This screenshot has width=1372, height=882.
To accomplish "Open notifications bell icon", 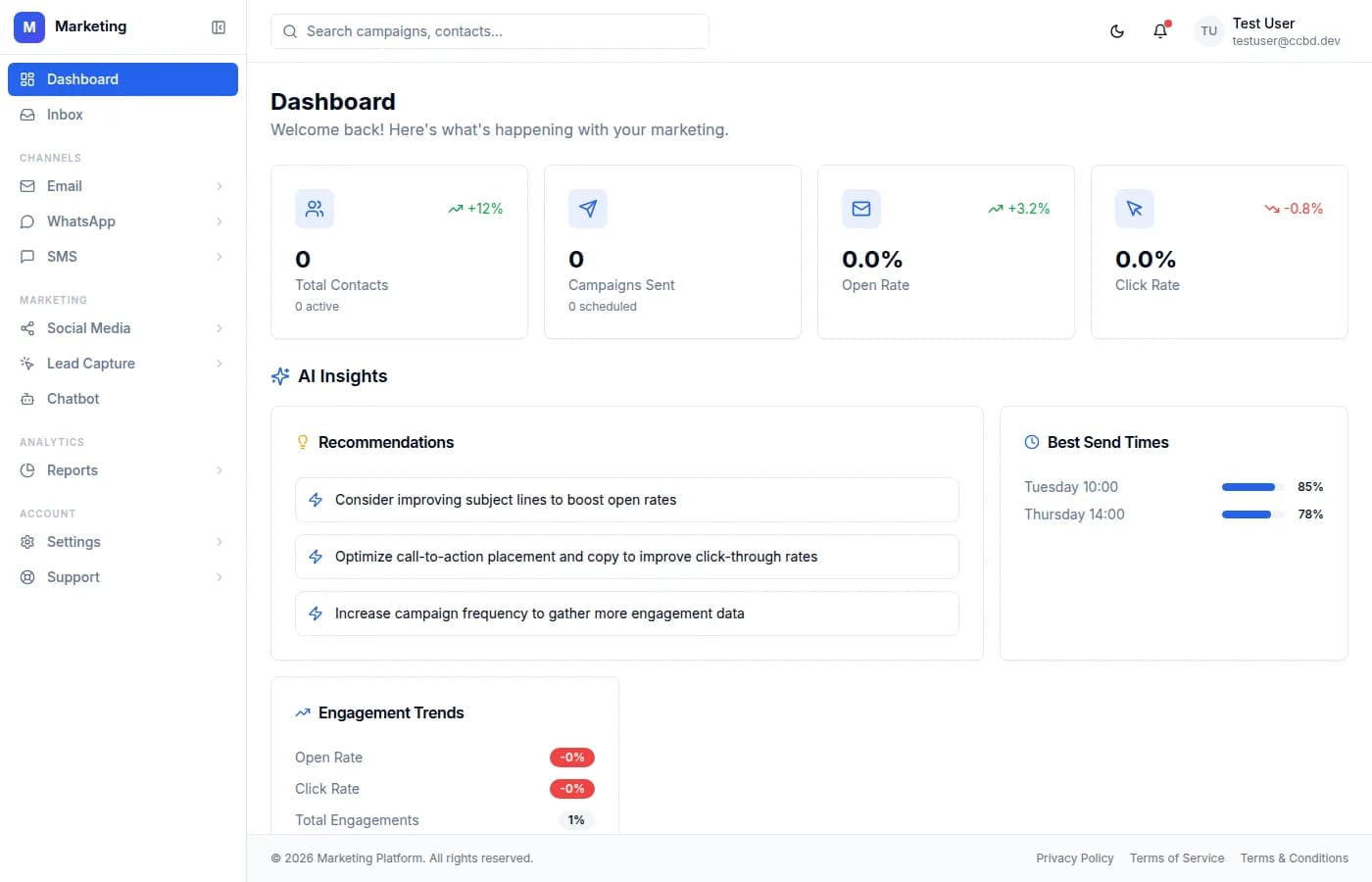I will 1160,31.
